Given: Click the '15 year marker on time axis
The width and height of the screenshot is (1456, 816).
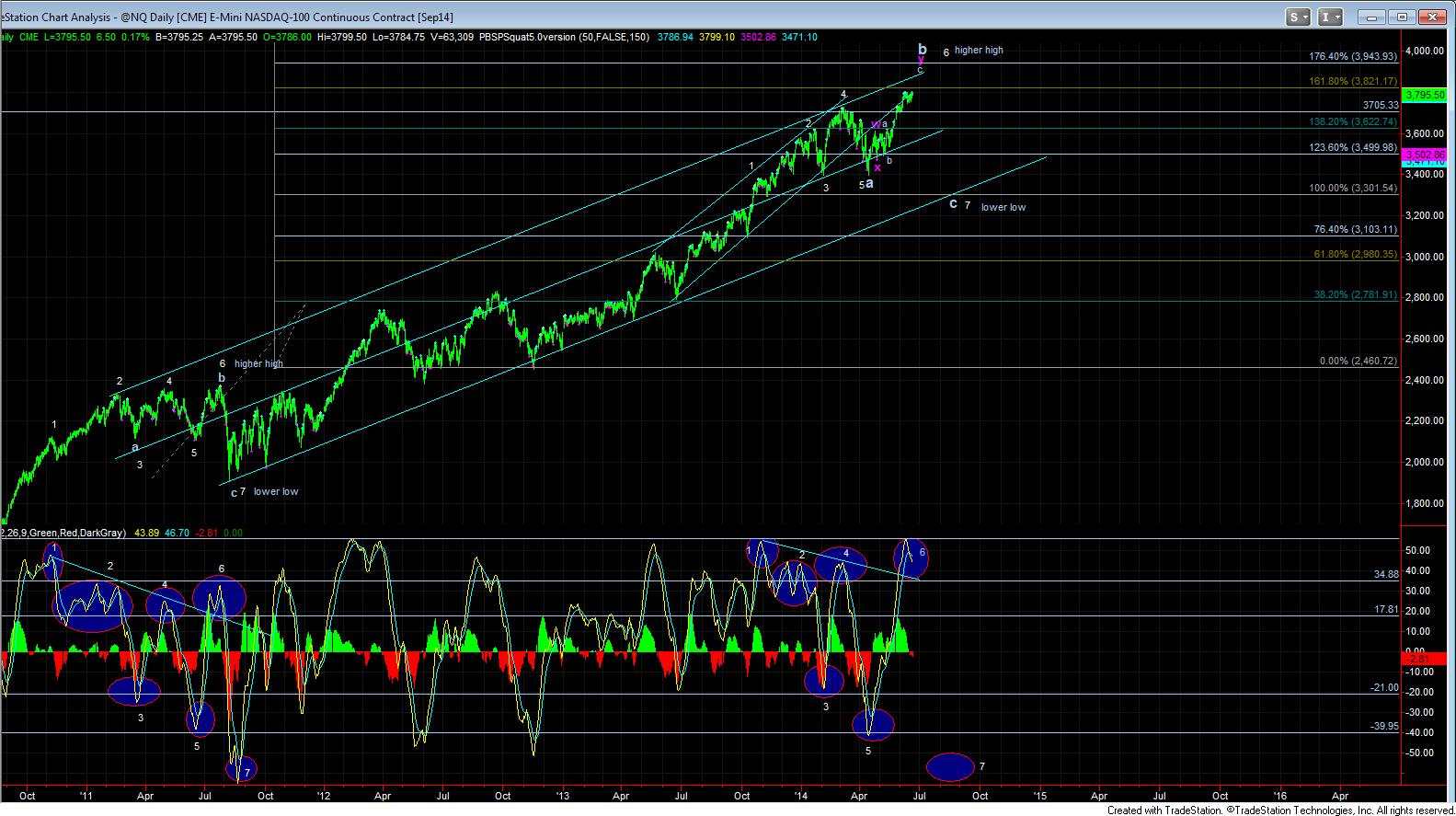Looking at the screenshot, I should (1040, 795).
